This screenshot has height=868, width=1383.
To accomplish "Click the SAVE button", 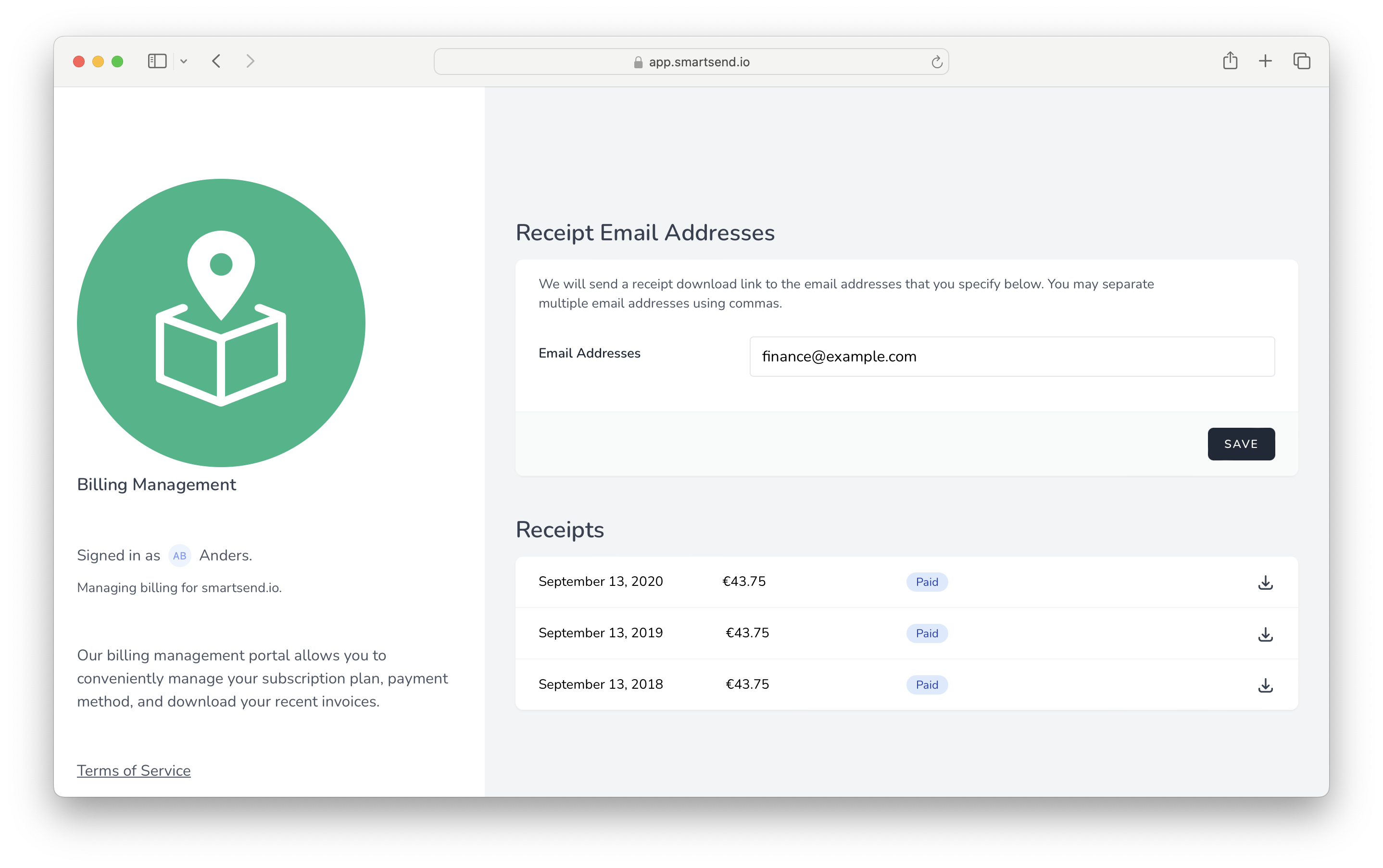I will [1241, 444].
